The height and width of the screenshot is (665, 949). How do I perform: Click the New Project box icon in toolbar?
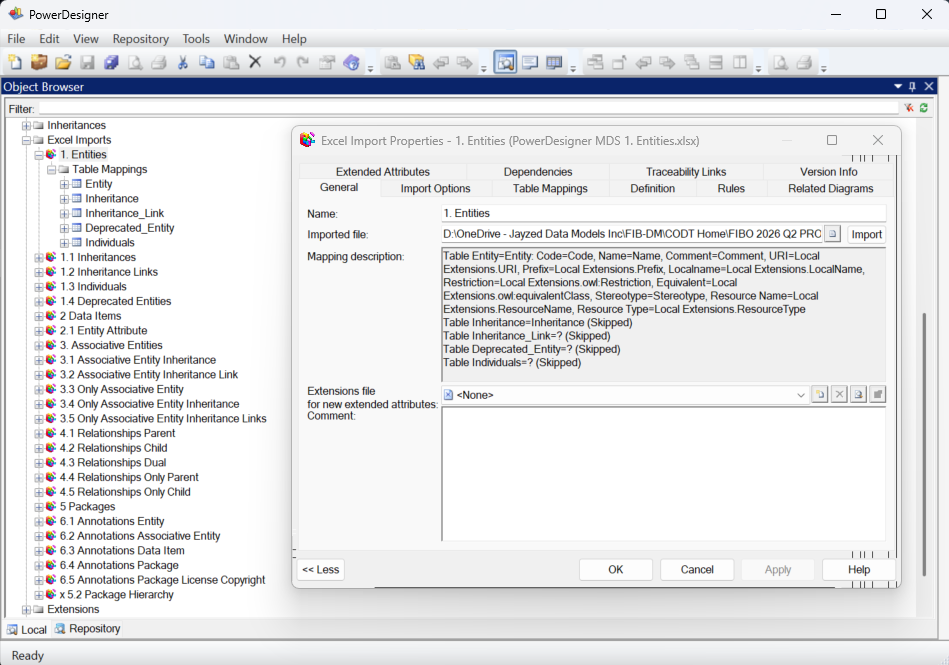pos(39,62)
